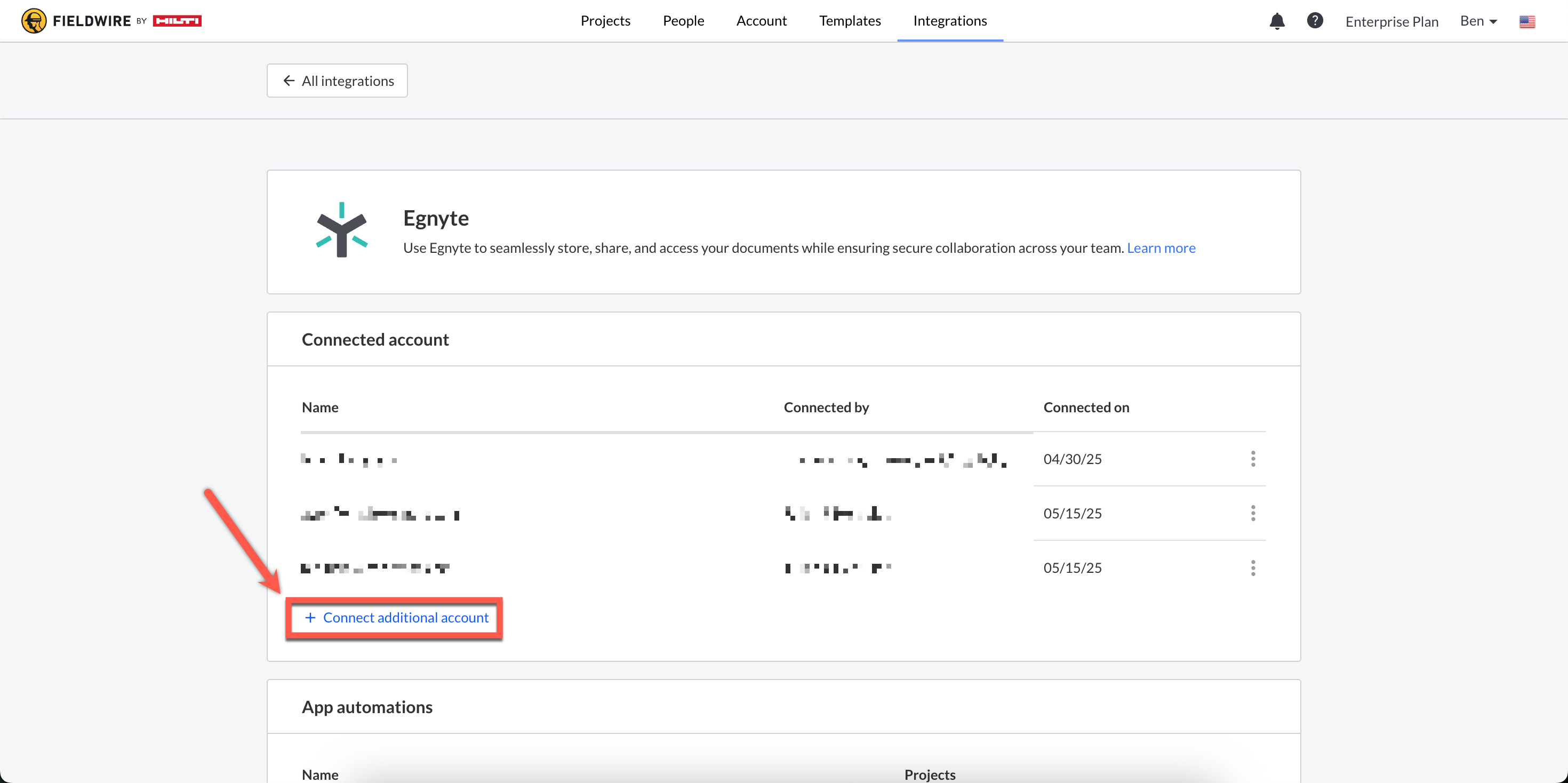The height and width of the screenshot is (783, 1568).
Task: Select the Integrations tab
Action: tap(949, 21)
